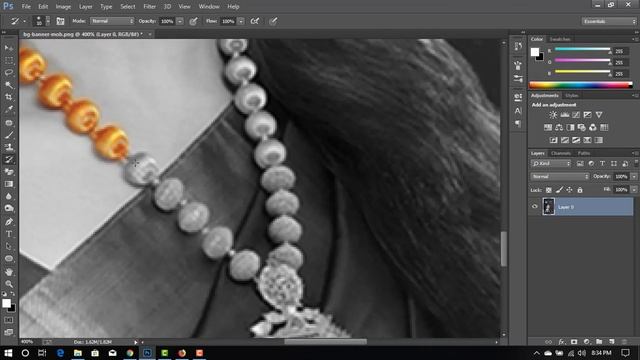Open Flow slider arrow

[x=241, y=21]
